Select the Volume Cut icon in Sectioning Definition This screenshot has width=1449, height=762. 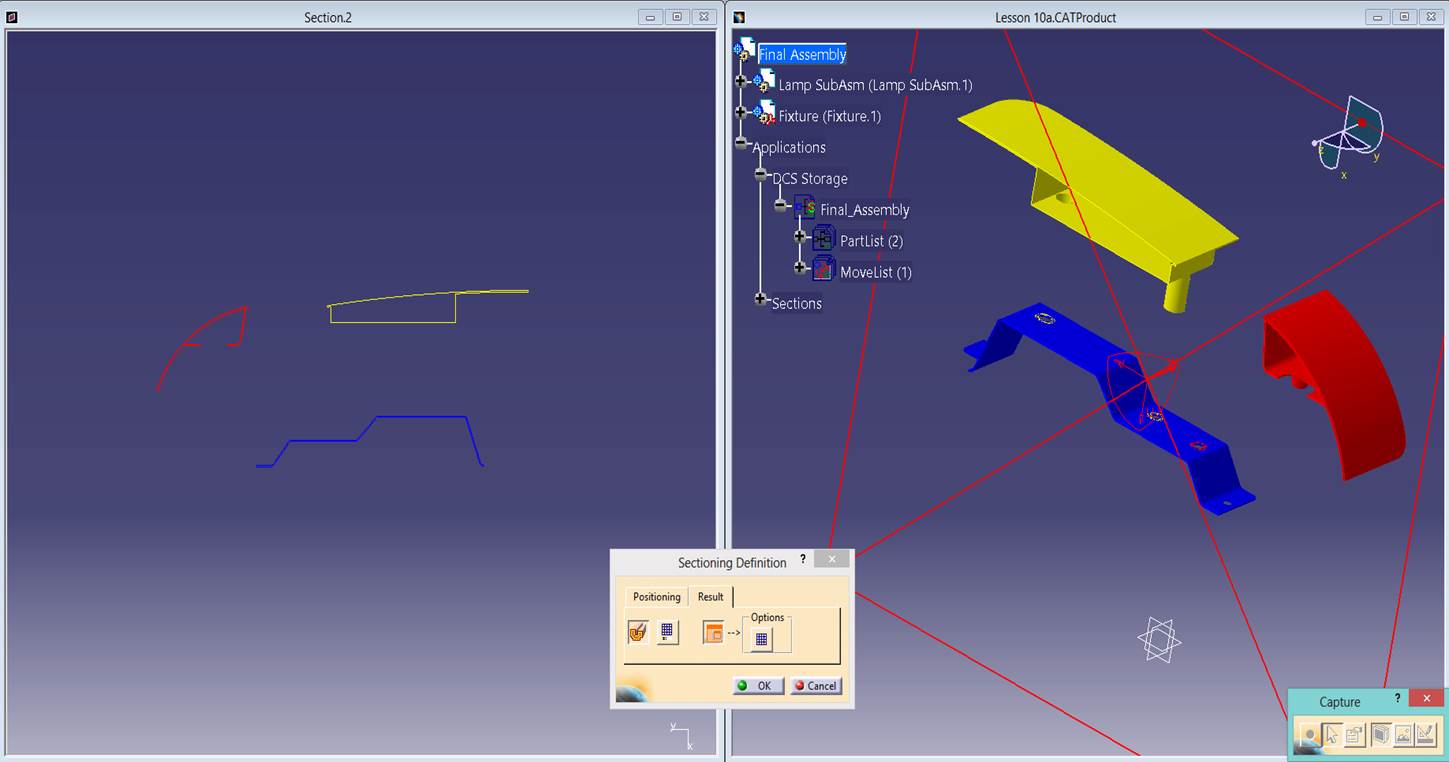coord(638,632)
